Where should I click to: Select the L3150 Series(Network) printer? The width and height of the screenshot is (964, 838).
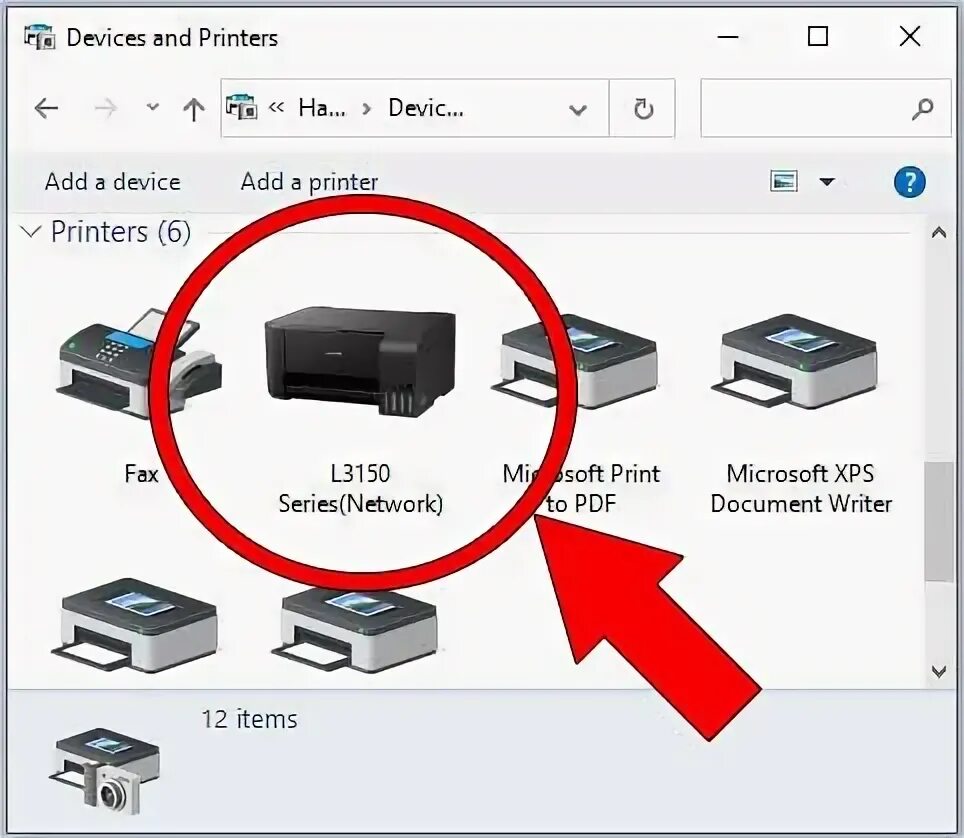[x=361, y=364]
